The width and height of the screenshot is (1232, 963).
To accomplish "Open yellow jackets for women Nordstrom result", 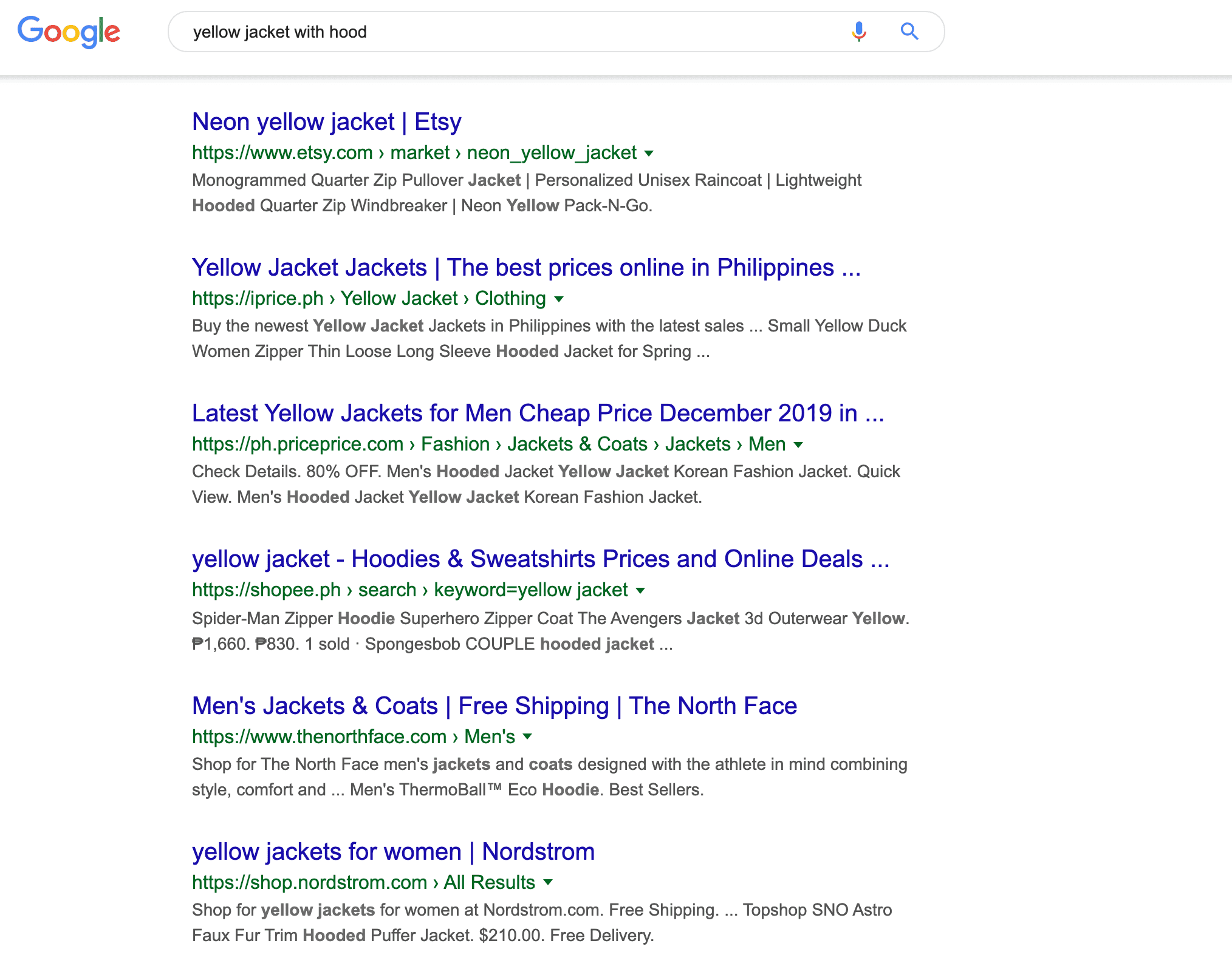I will pos(393,852).
